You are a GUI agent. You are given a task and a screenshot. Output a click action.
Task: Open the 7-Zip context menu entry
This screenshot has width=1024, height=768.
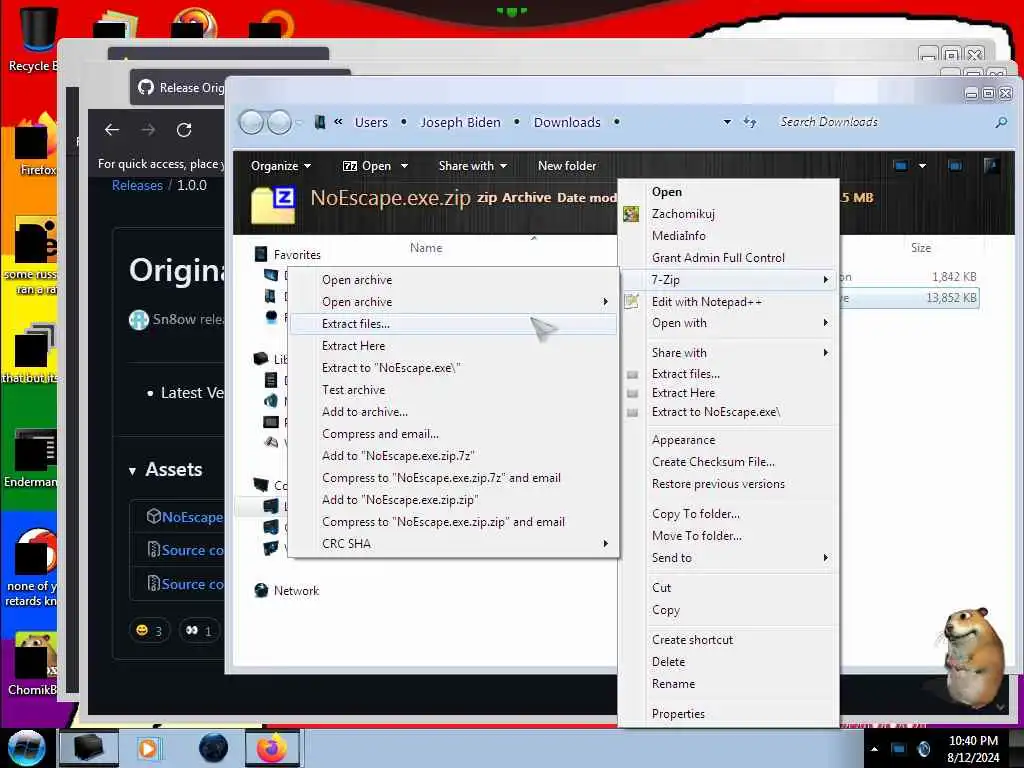click(728, 280)
